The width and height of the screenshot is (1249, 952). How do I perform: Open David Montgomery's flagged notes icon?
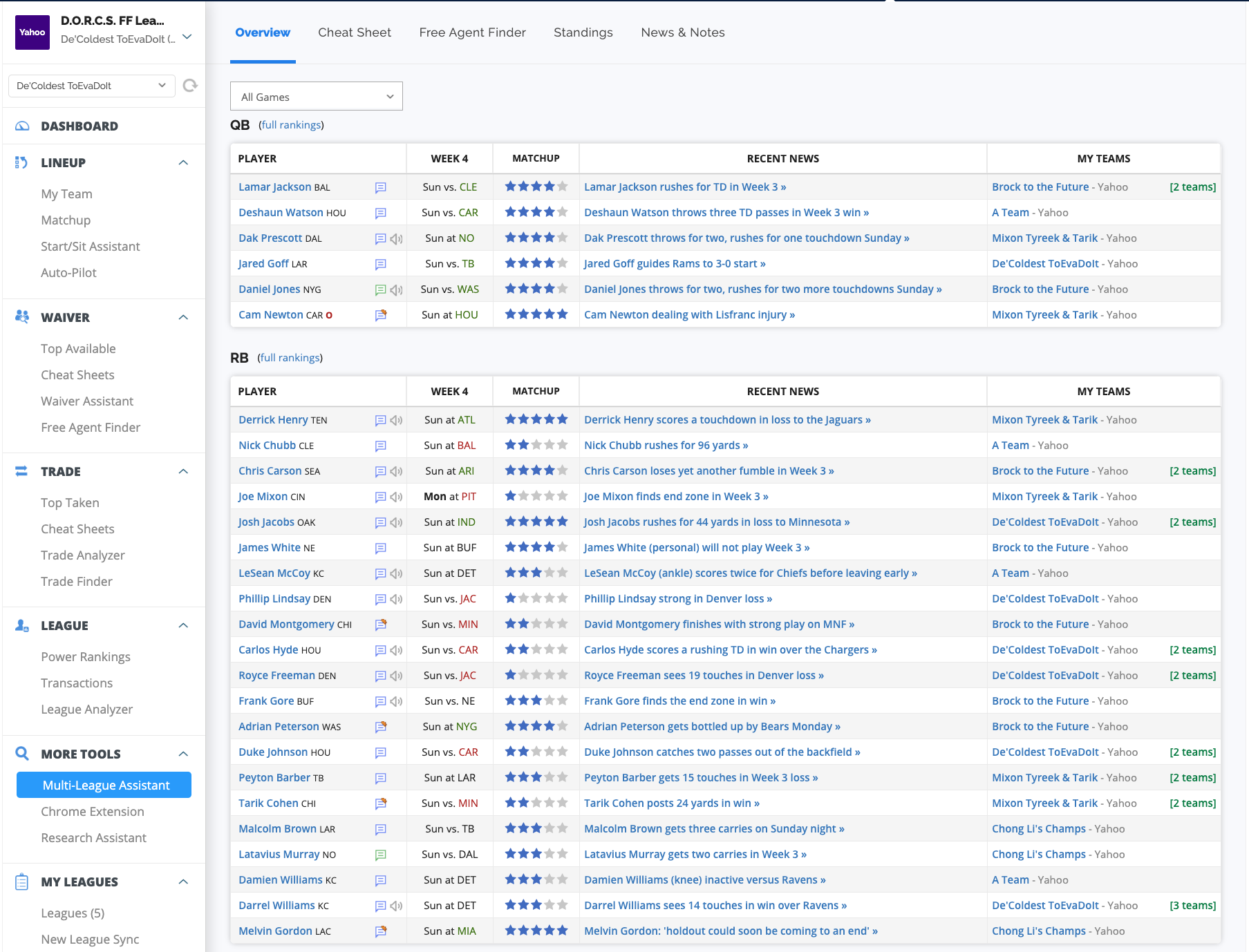tap(381, 625)
